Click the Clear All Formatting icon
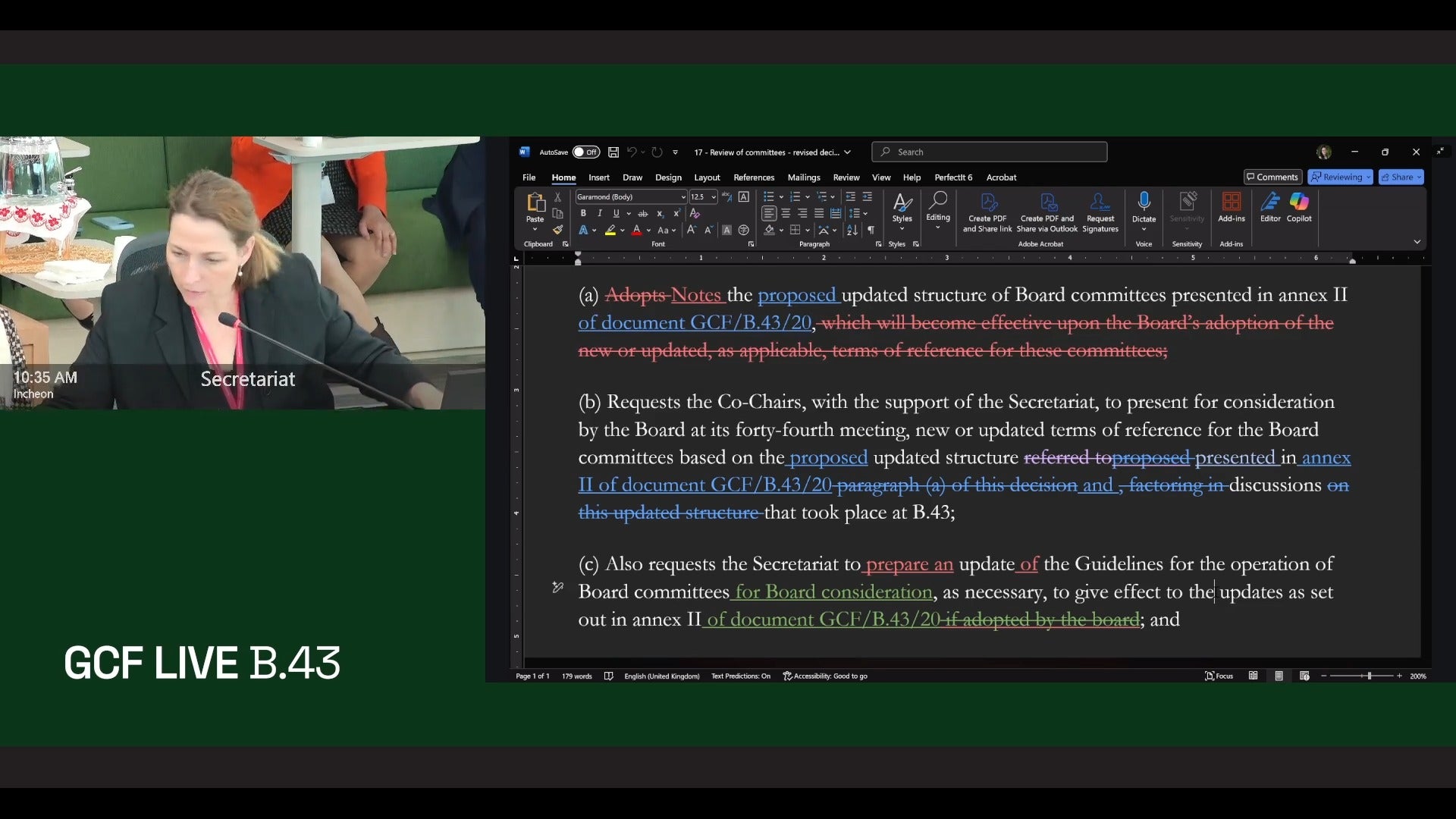The image size is (1456, 819). pyautogui.click(x=695, y=213)
